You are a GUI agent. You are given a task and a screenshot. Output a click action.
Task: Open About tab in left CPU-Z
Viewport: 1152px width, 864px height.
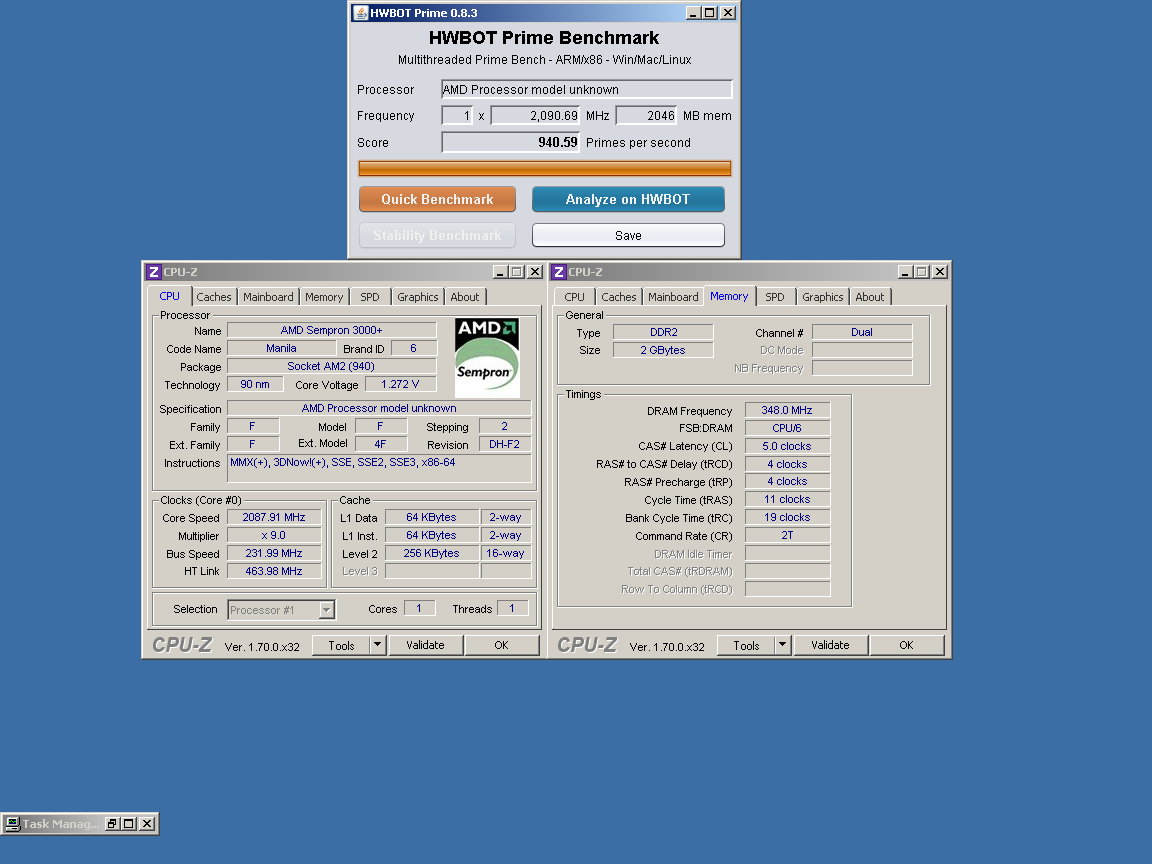coord(465,297)
